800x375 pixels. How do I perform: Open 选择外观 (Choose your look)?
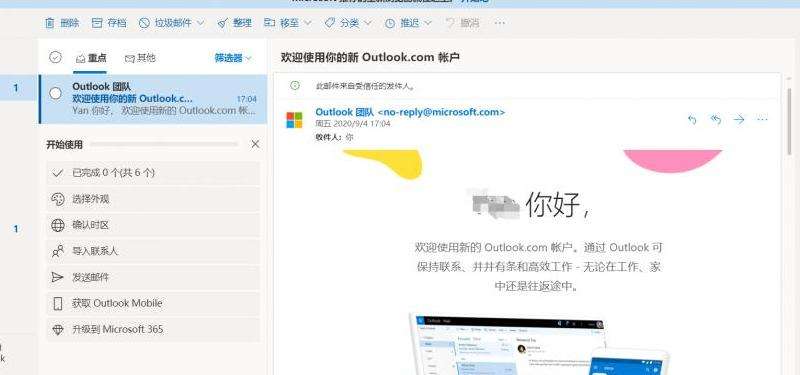(153, 199)
